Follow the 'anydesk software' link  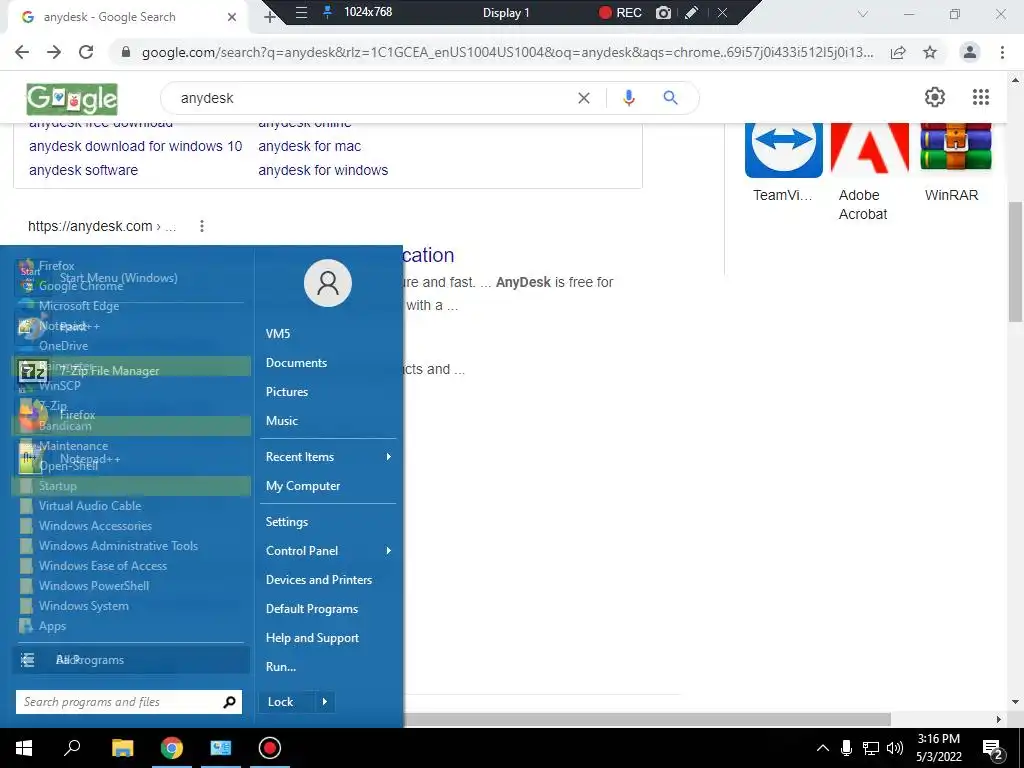pos(84,170)
